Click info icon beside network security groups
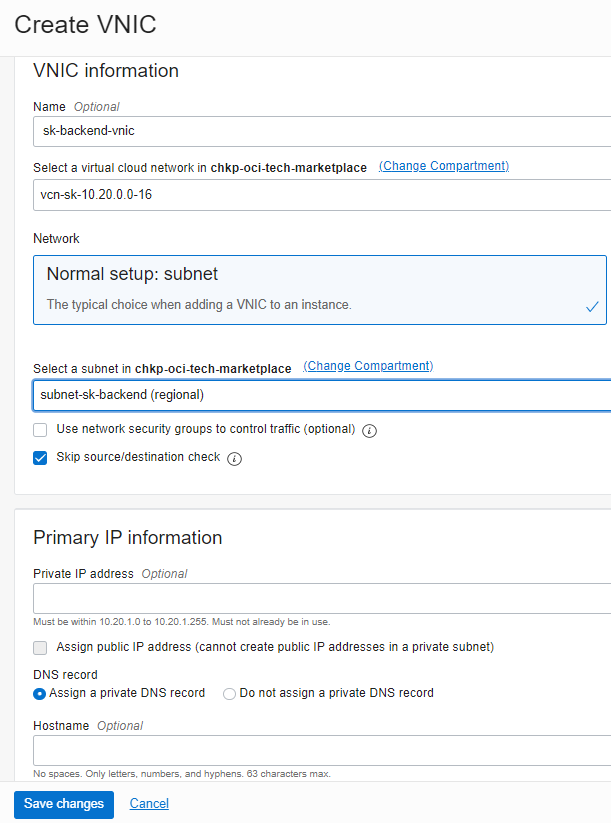 click(370, 431)
